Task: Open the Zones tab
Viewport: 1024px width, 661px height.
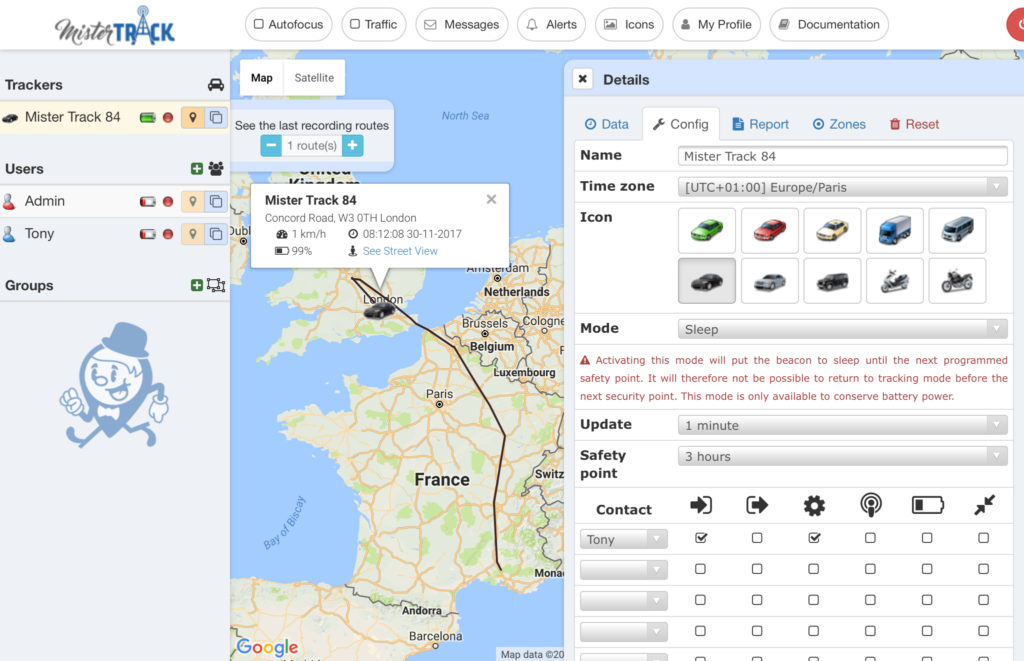Action: (x=839, y=124)
